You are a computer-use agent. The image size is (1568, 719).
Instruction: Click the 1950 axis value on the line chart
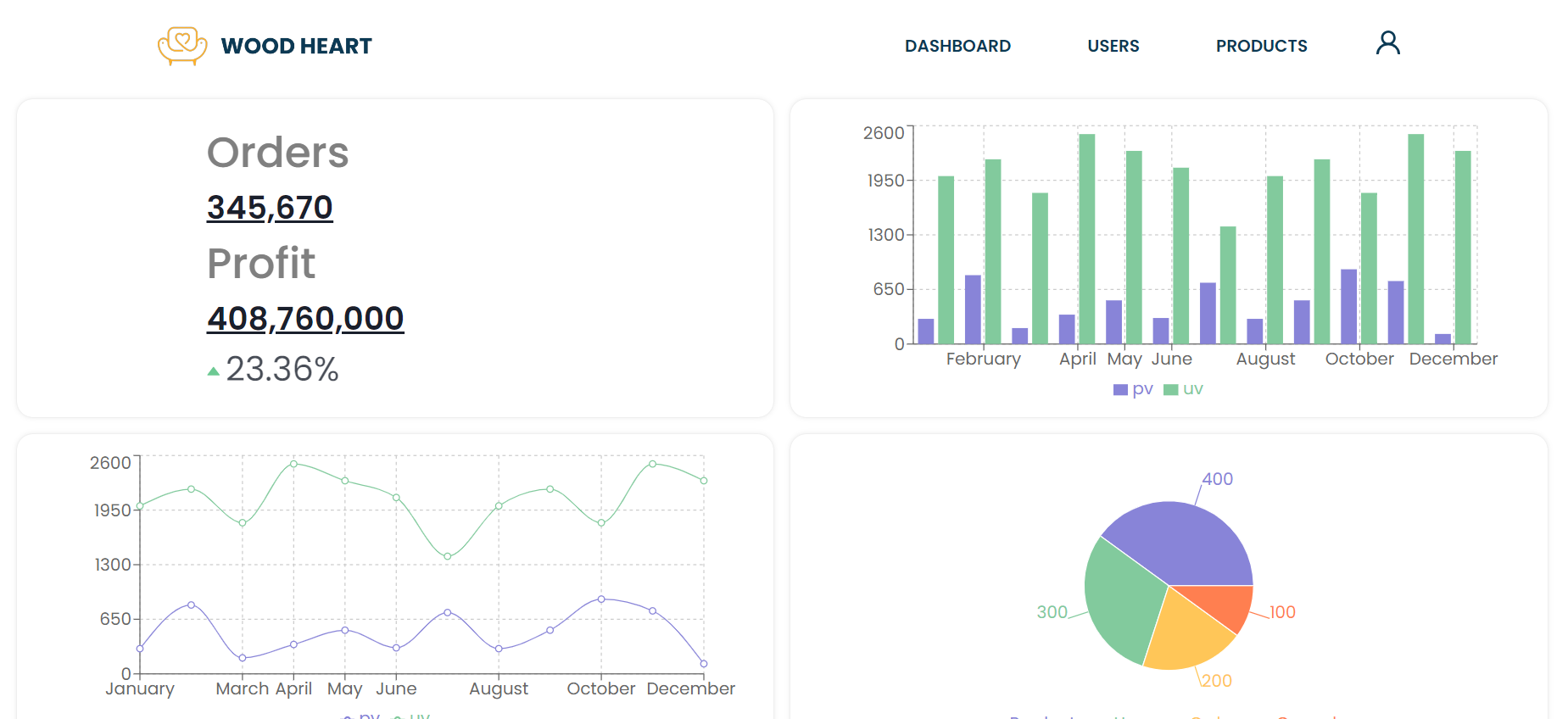pos(112,510)
